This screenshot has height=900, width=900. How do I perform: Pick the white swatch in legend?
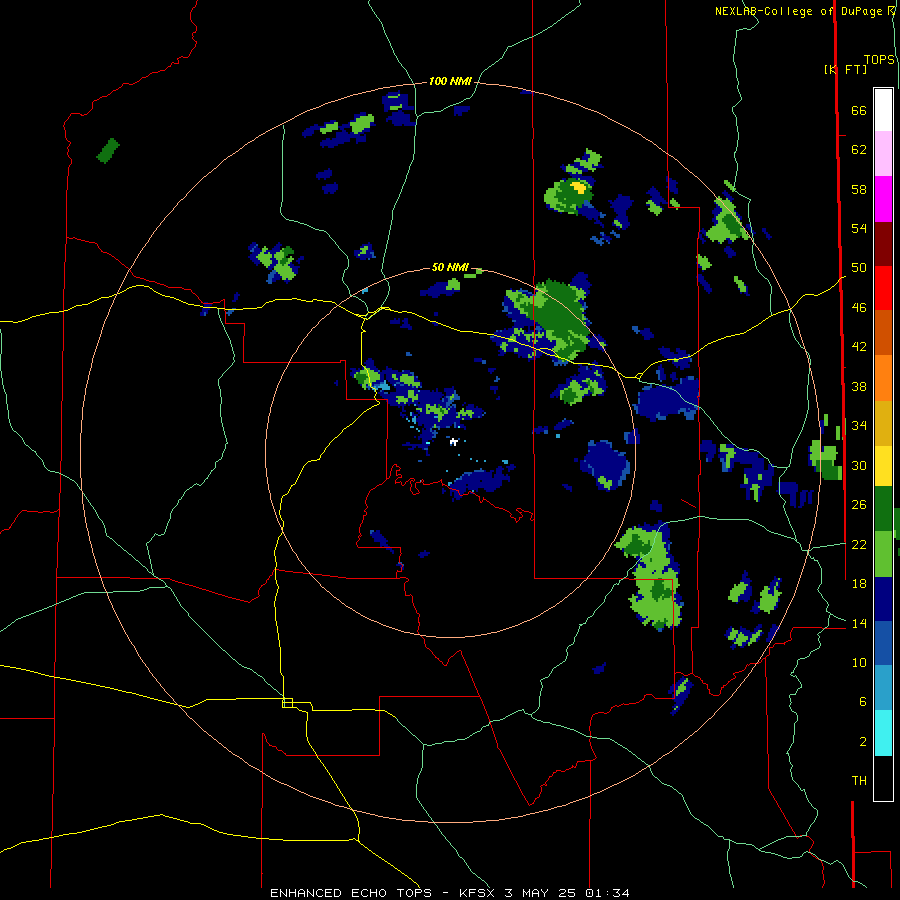coord(883,110)
